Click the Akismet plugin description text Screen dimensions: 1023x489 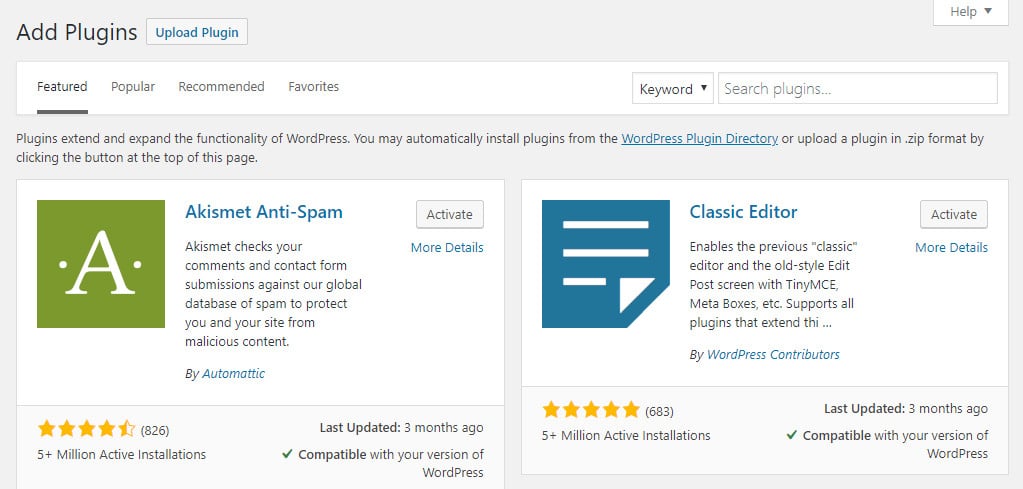(273, 294)
